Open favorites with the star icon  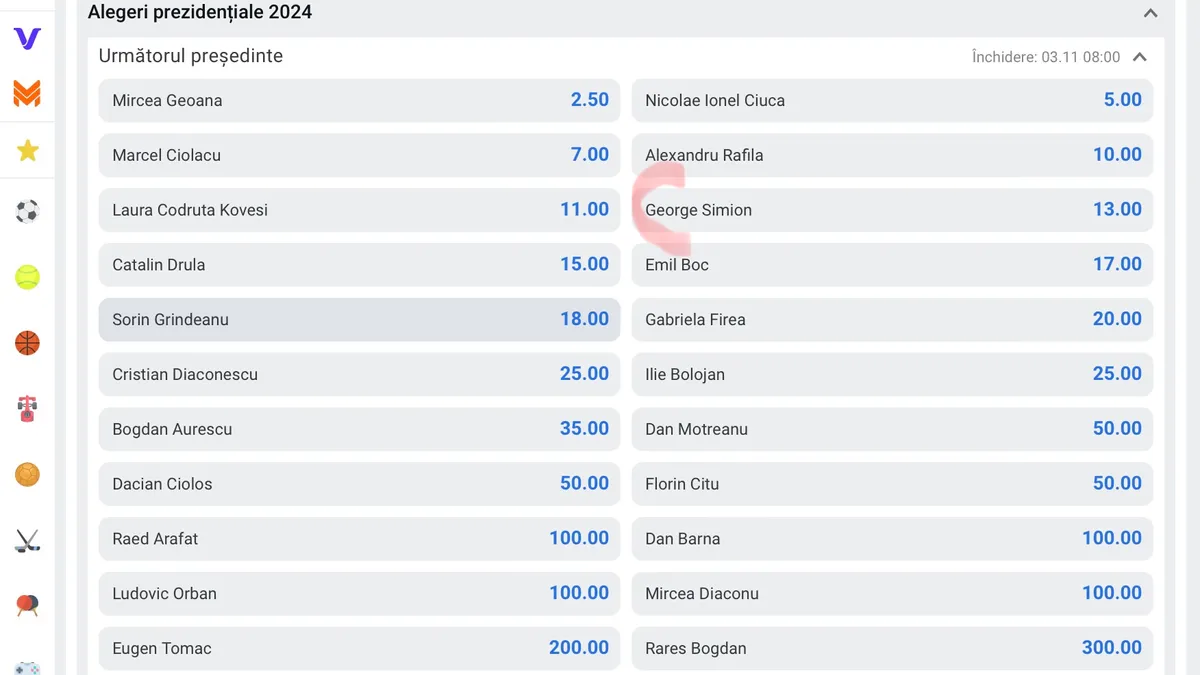tap(27, 151)
